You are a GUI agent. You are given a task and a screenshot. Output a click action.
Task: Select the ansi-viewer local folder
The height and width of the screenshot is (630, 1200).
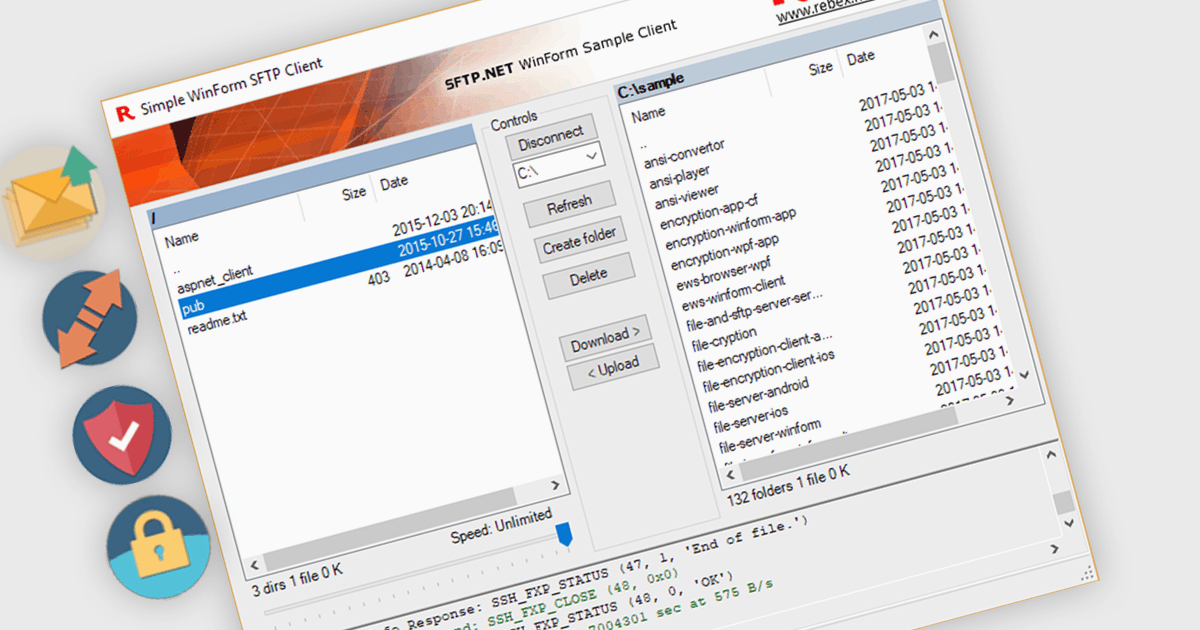pyautogui.click(x=686, y=196)
